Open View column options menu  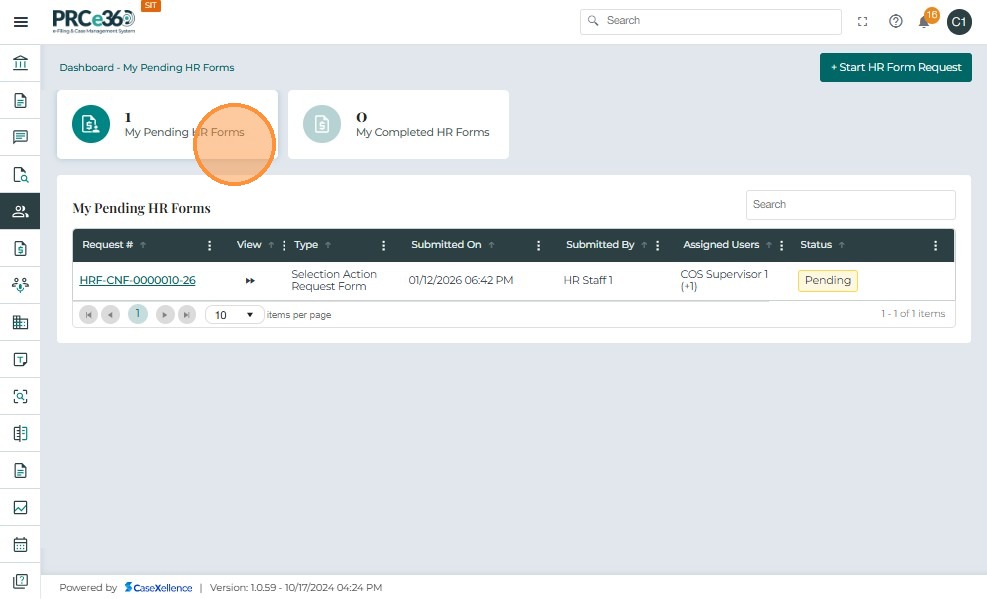284,245
